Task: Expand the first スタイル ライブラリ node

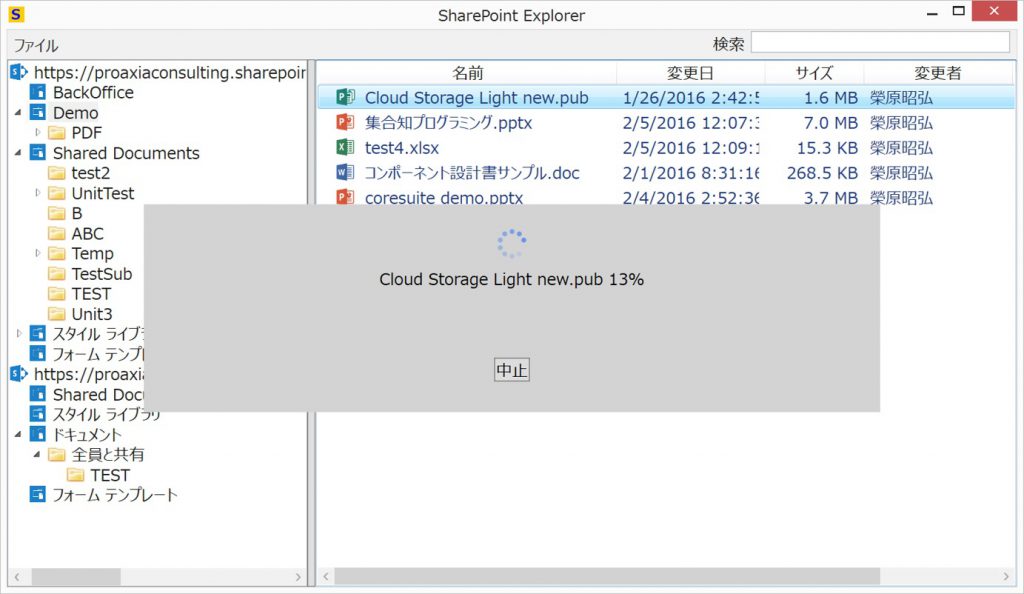Action: (x=19, y=334)
